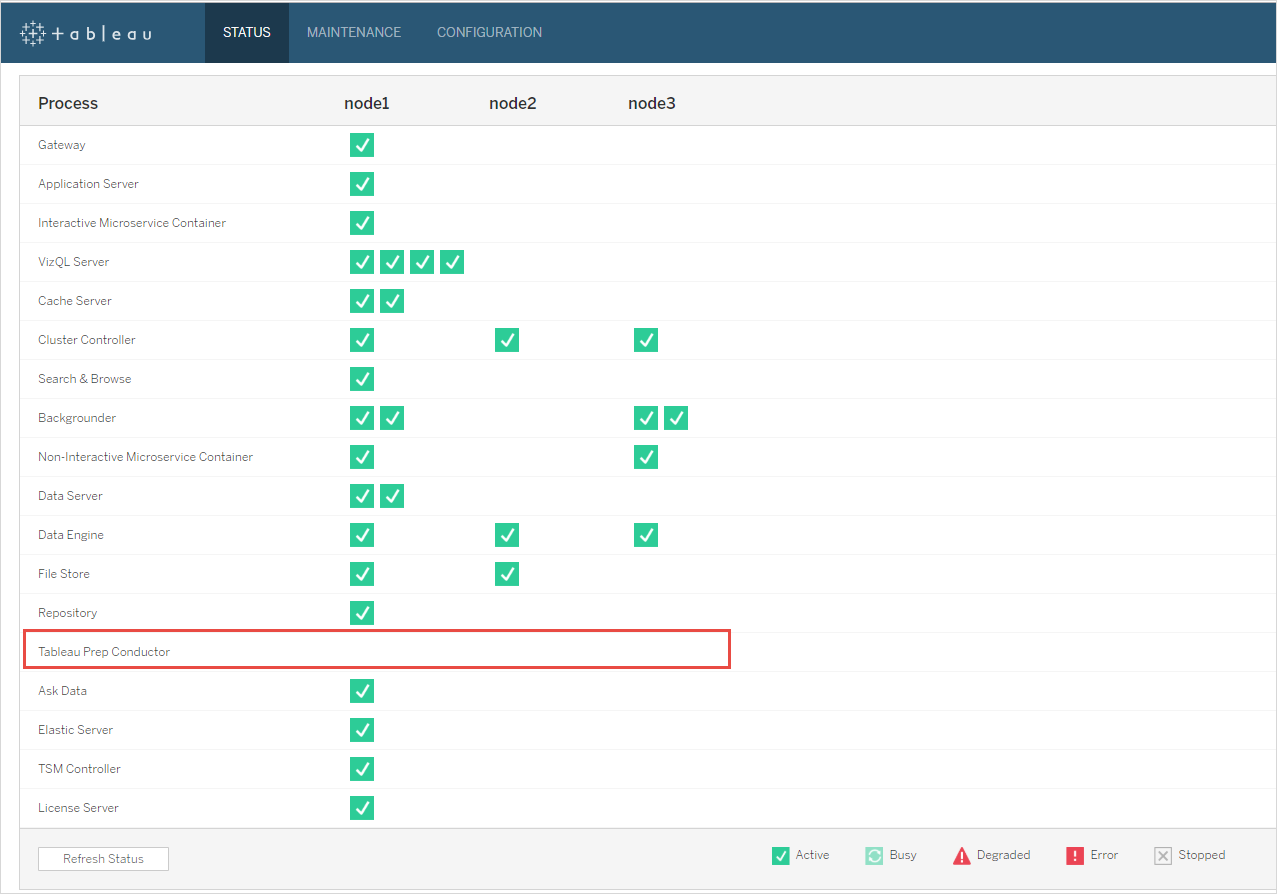Click the Application Server process label
This screenshot has width=1277, height=894.
89,184
